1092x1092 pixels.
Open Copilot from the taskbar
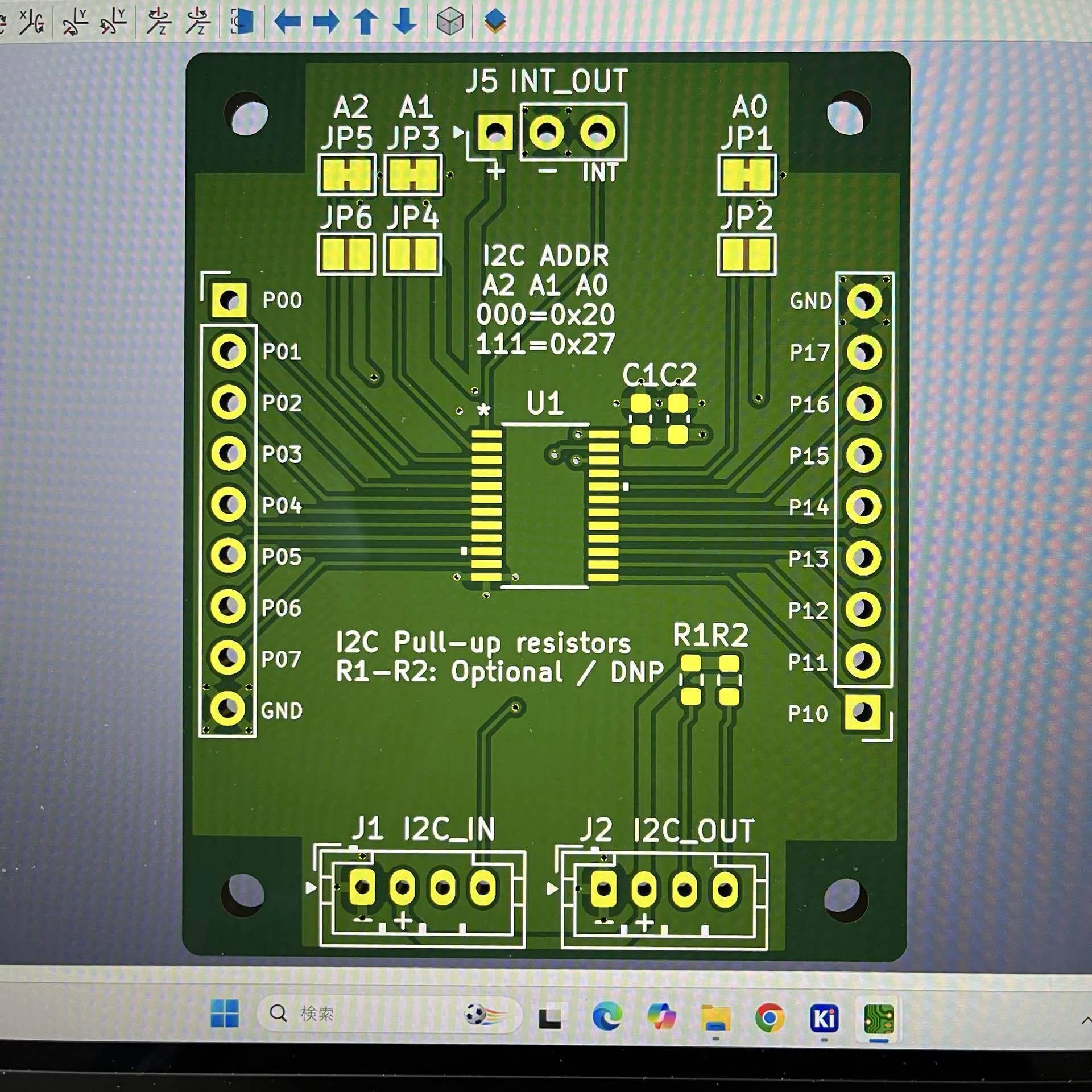pos(661,1016)
